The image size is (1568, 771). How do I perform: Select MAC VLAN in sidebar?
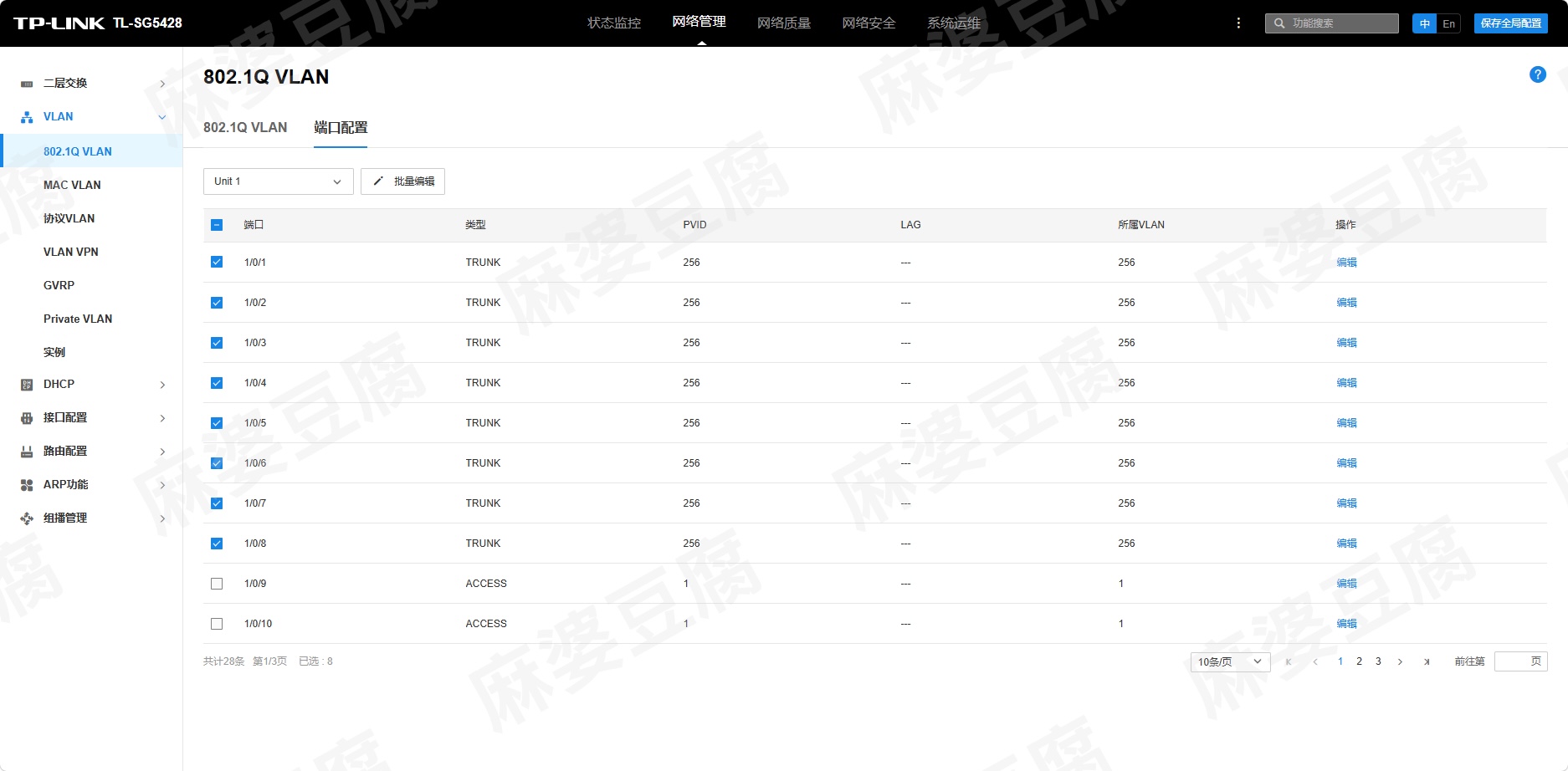(72, 185)
